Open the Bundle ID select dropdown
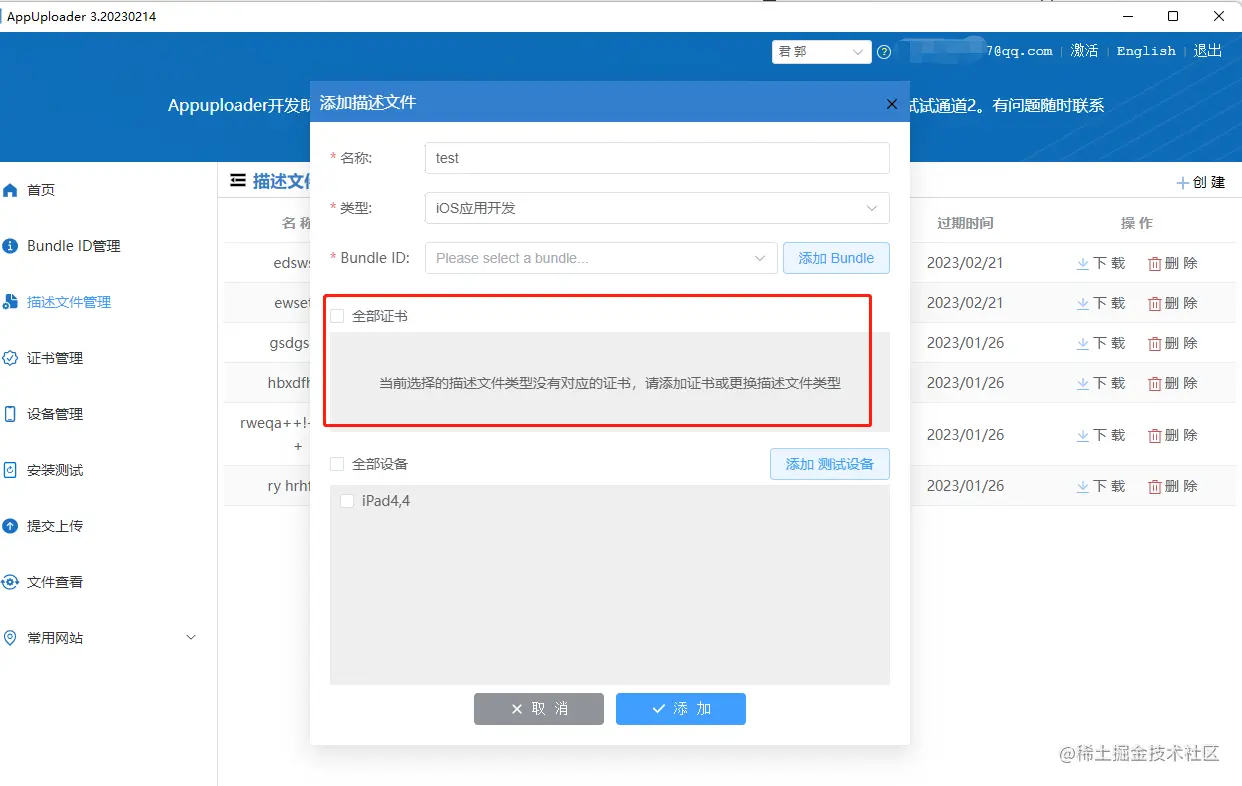This screenshot has width=1242, height=786. pyautogui.click(x=601, y=258)
